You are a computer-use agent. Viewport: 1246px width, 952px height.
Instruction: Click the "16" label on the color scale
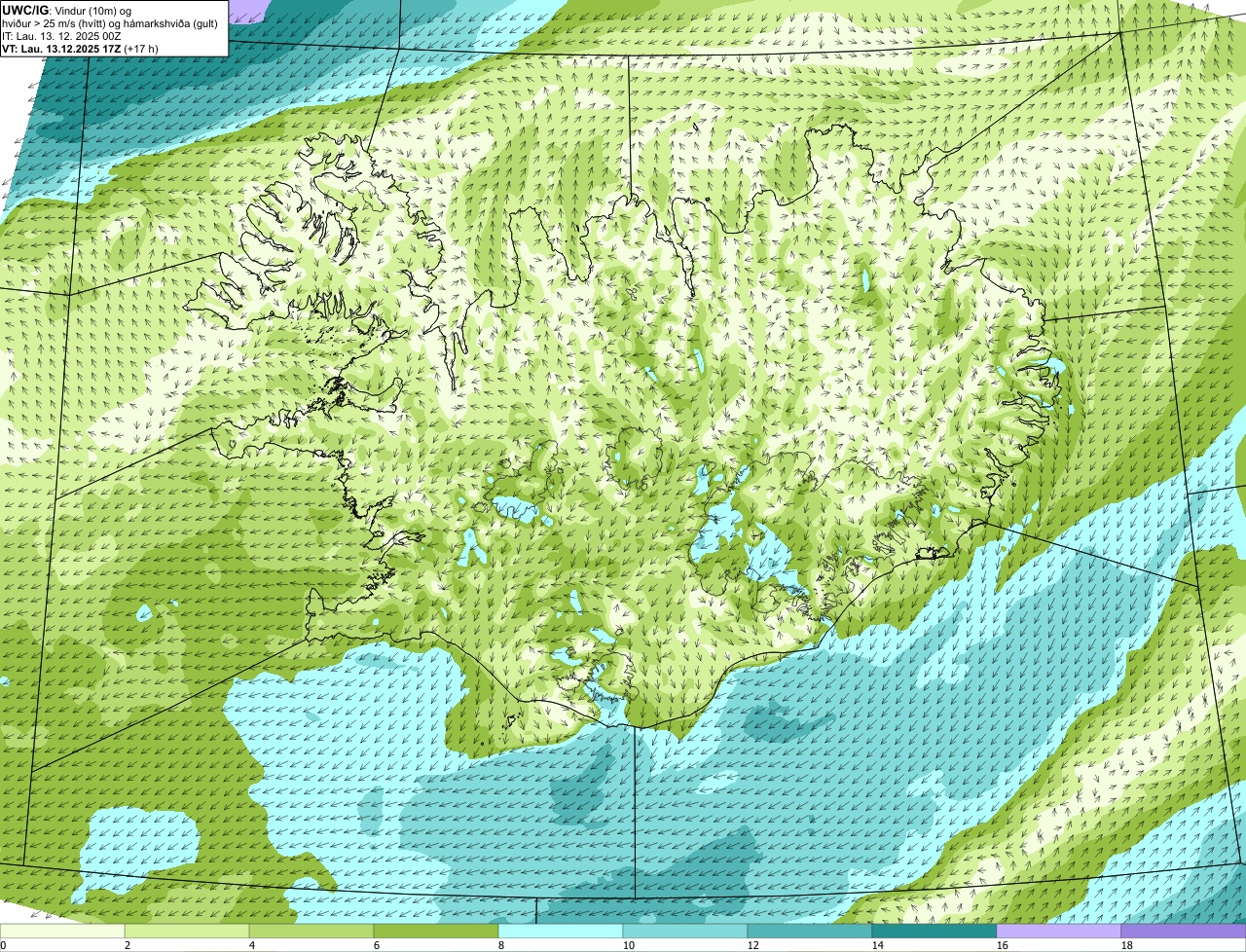[1003, 945]
